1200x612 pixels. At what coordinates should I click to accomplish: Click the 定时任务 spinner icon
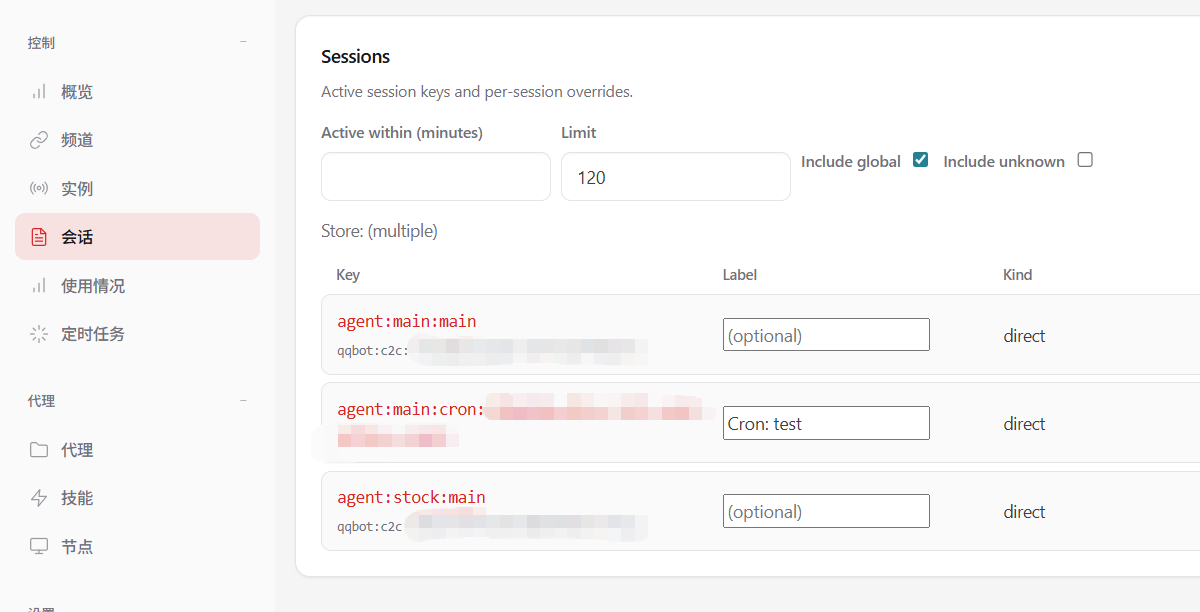pyautogui.click(x=39, y=334)
